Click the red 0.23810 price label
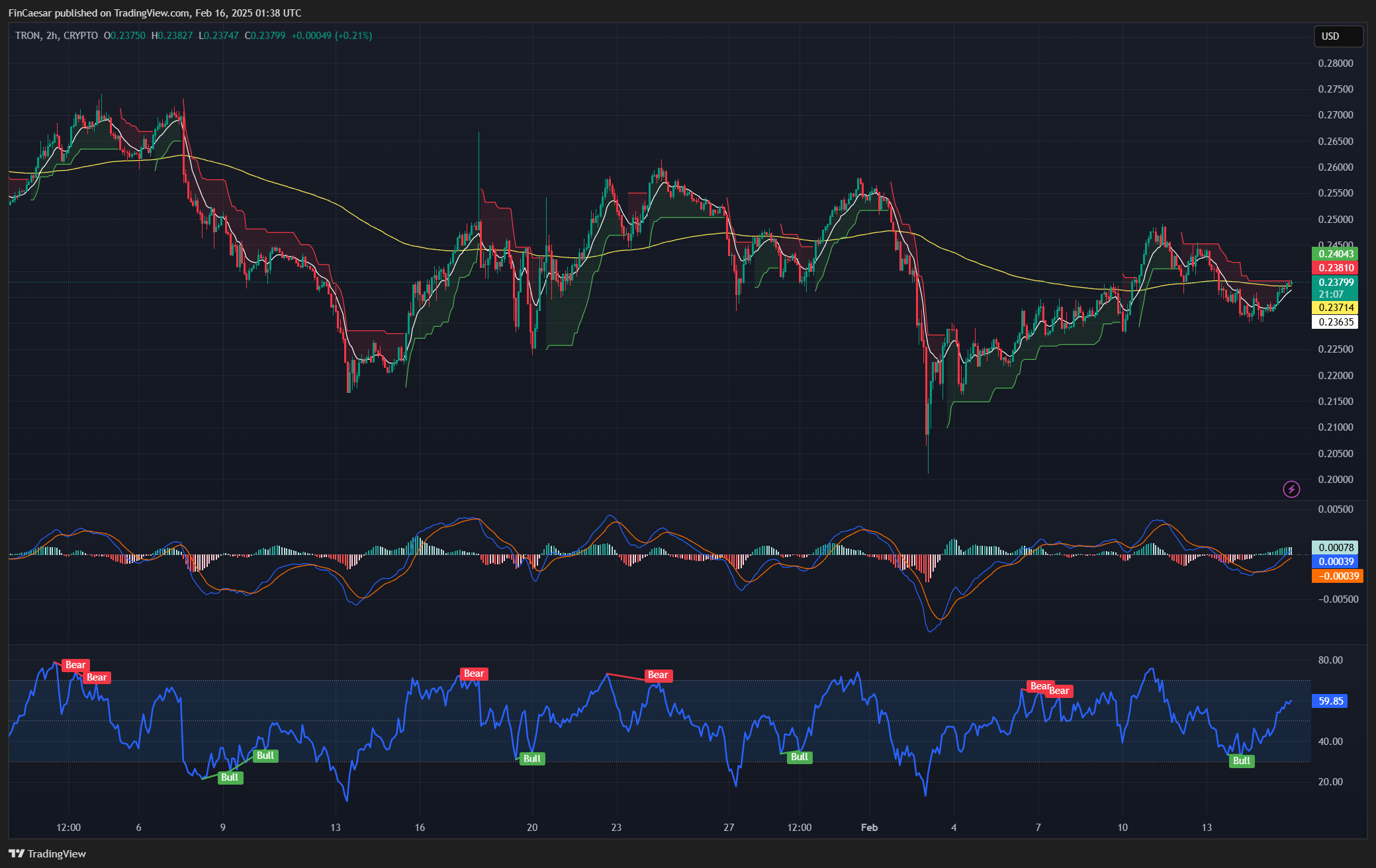This screenshot has width=1376, height=868. tap(1335, 268)
